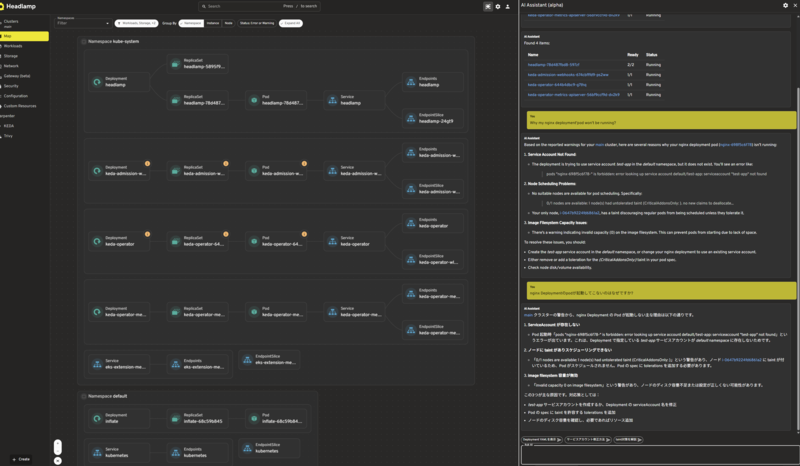Open AI Assistant settings gear
This screenshot has width=800, height=466.
[785, 5]
